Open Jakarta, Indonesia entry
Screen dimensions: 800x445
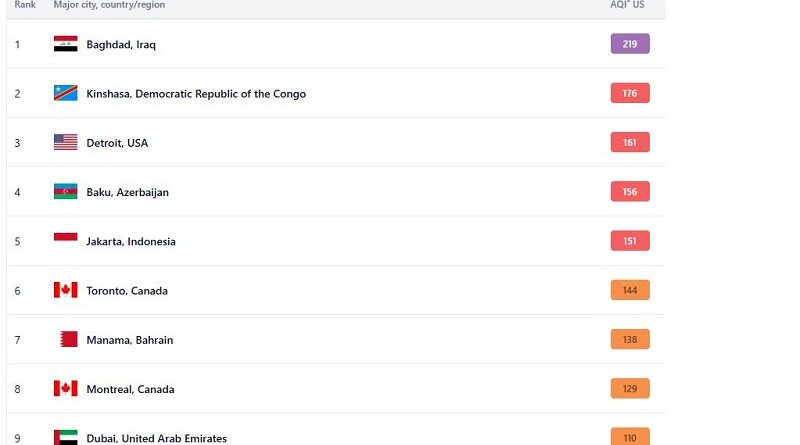coord(130,242)
